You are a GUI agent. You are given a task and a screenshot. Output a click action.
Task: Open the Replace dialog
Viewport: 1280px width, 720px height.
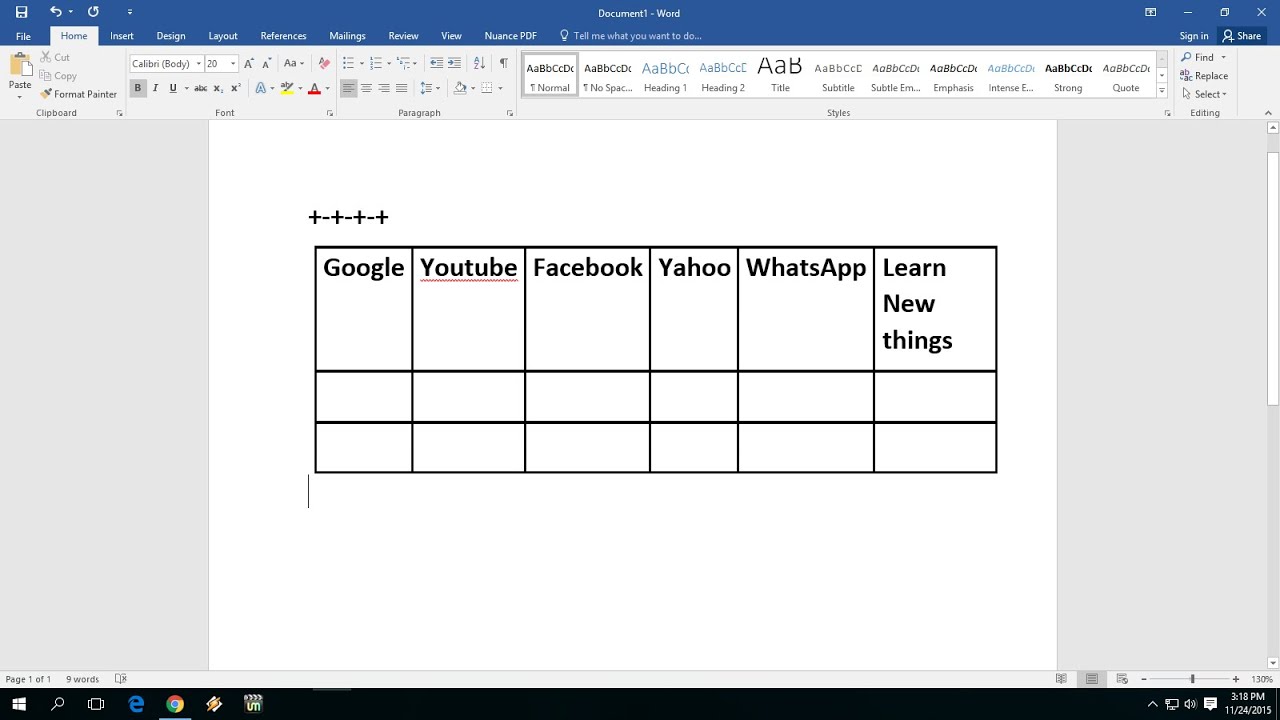tap(1204, 76)
